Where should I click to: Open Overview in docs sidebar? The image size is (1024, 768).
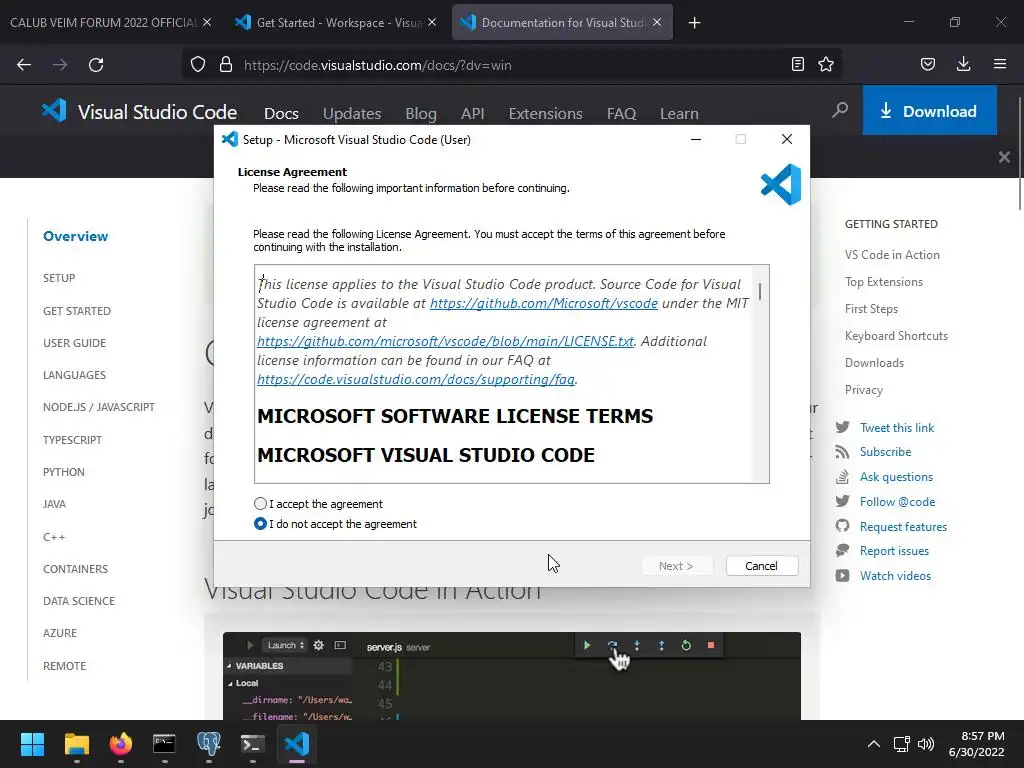tap(76, 236)
